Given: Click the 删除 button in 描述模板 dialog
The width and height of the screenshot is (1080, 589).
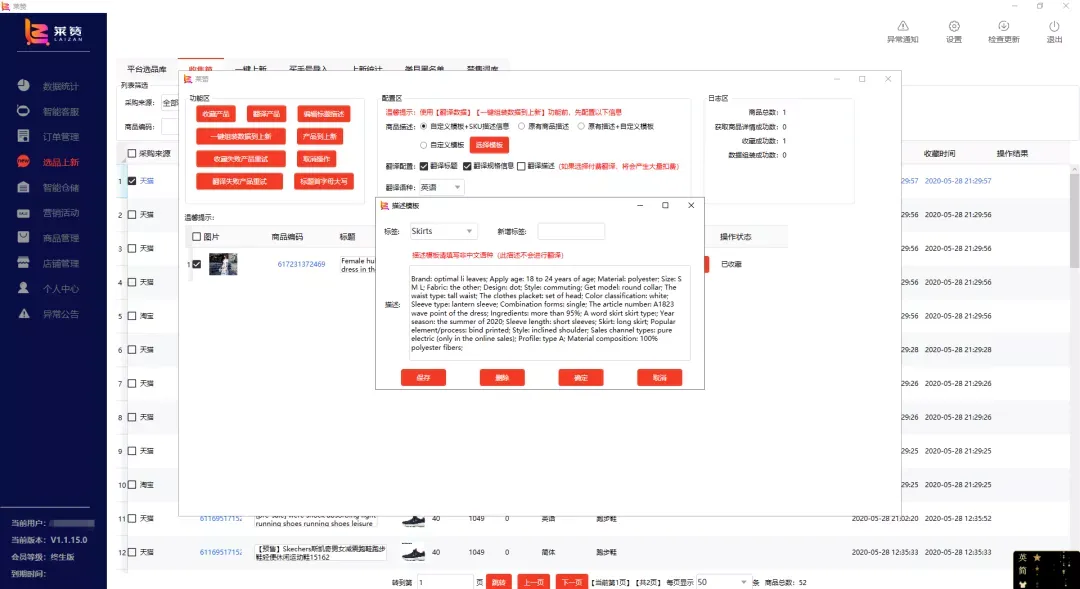Looking at the screenshot, I should (x=502, y=378).
